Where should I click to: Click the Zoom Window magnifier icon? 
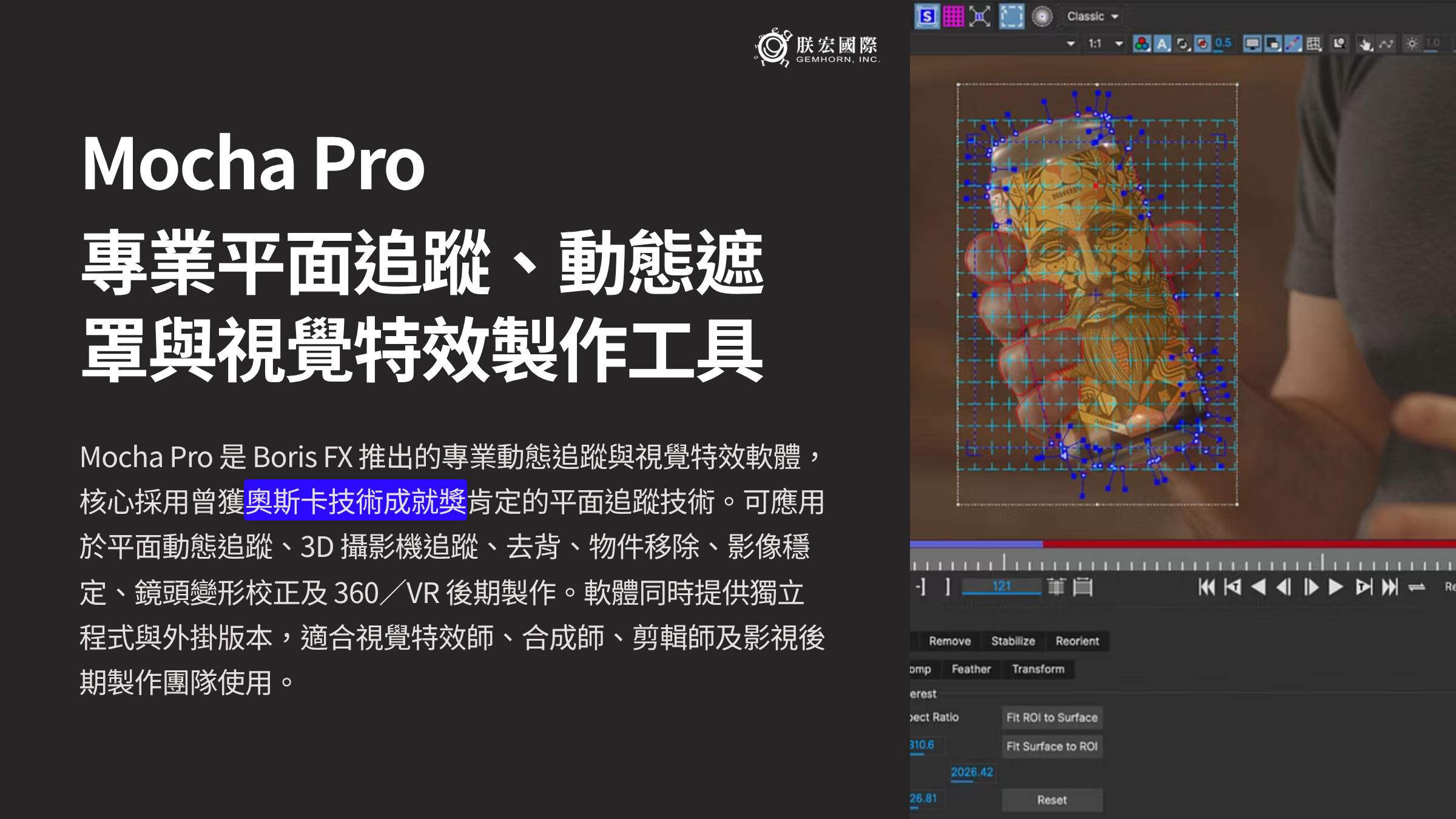pos(1339,44)
